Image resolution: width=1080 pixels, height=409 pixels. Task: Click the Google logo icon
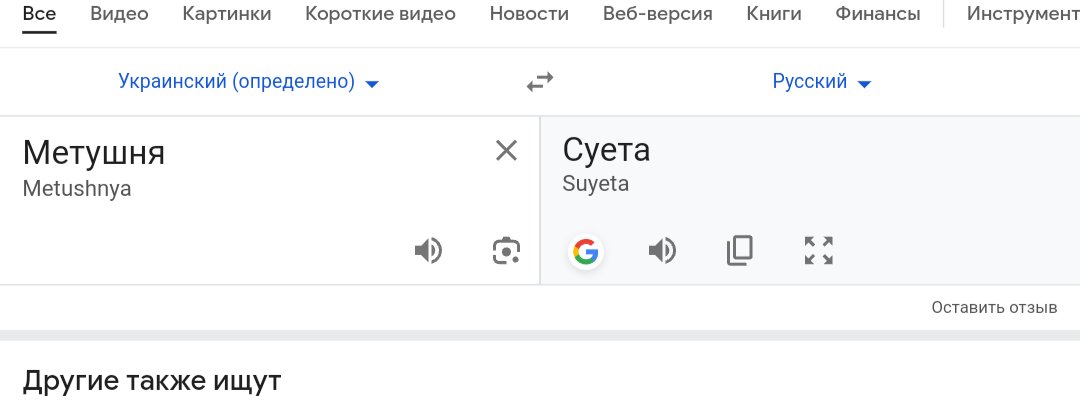click(586, 251)
